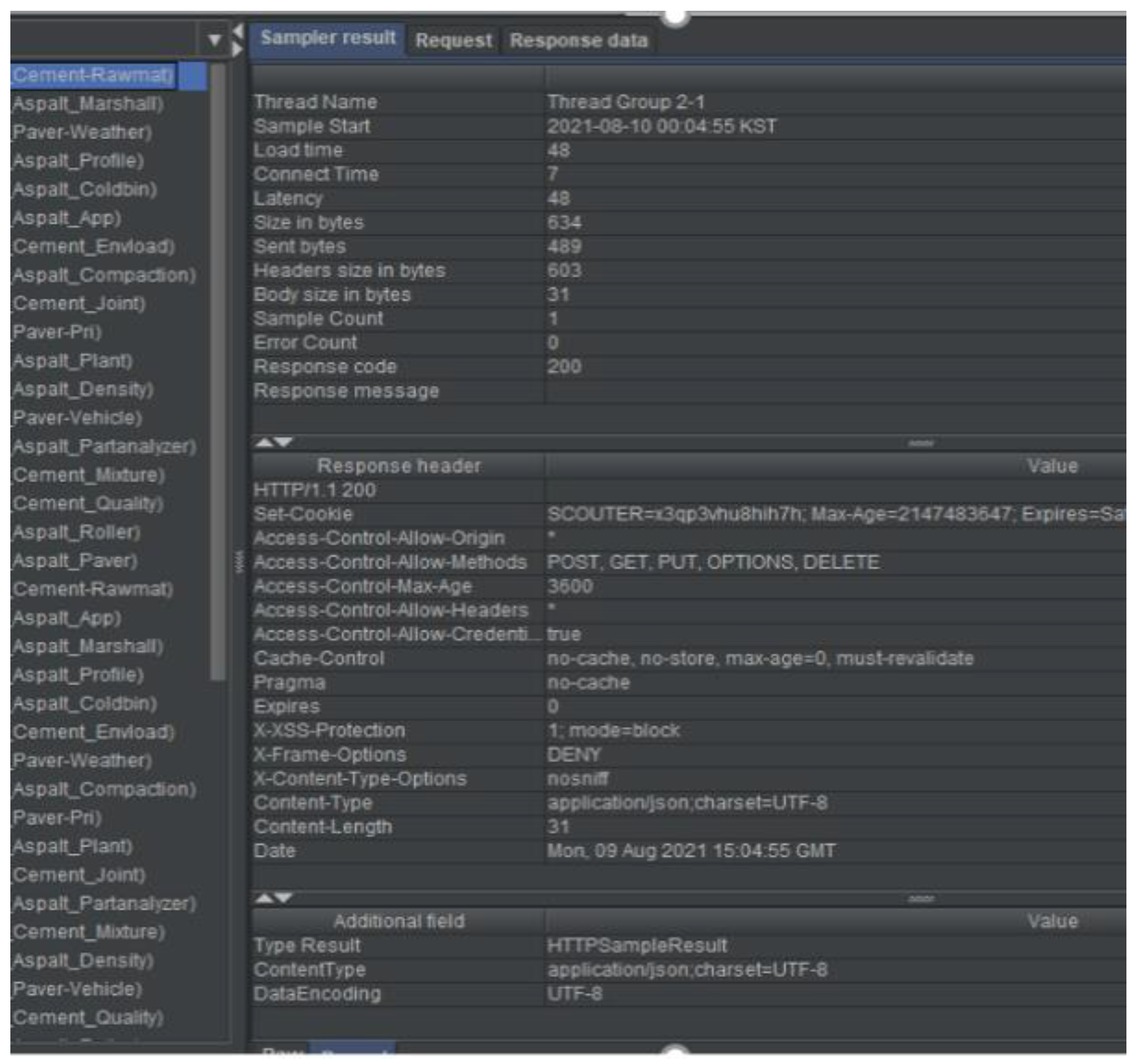The height and width of the screenshot is (1064, 1134).
Task: Select the Paver-Vehicle result in list
Action: click(x=77, y=418)
